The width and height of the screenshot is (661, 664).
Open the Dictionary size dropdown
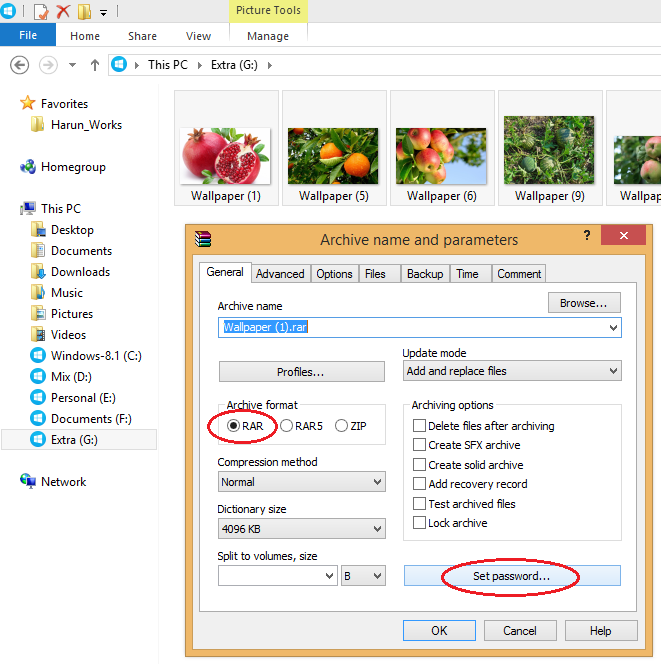pyautogui.click(x=377, y=528)
